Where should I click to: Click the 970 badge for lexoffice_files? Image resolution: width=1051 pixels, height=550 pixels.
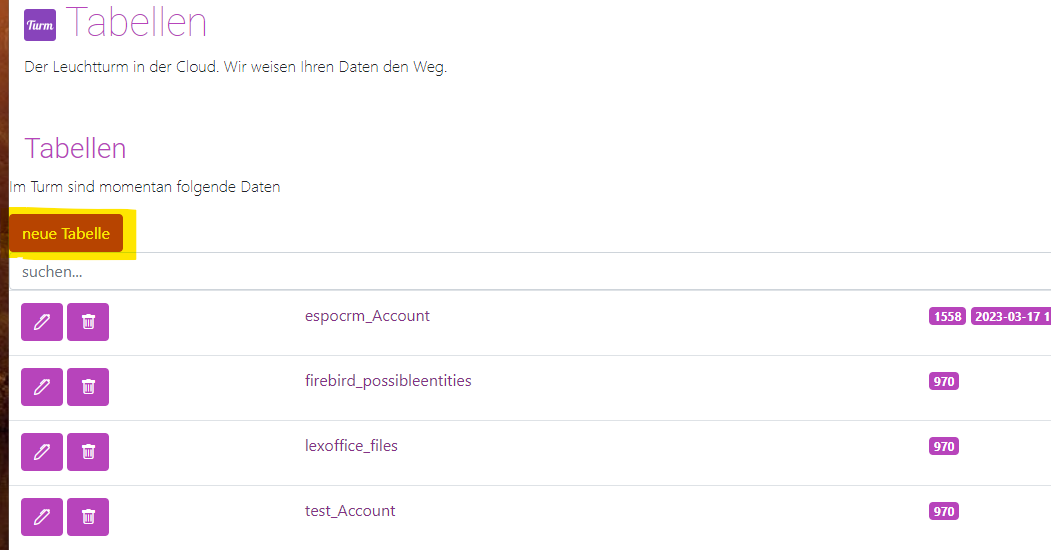click(944, 446)
